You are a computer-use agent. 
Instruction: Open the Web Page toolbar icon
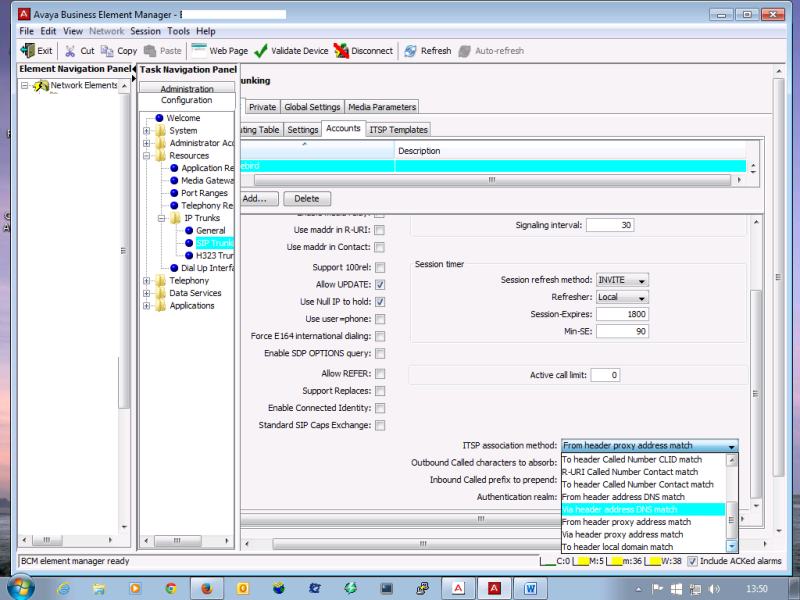(x=198, y=51)
